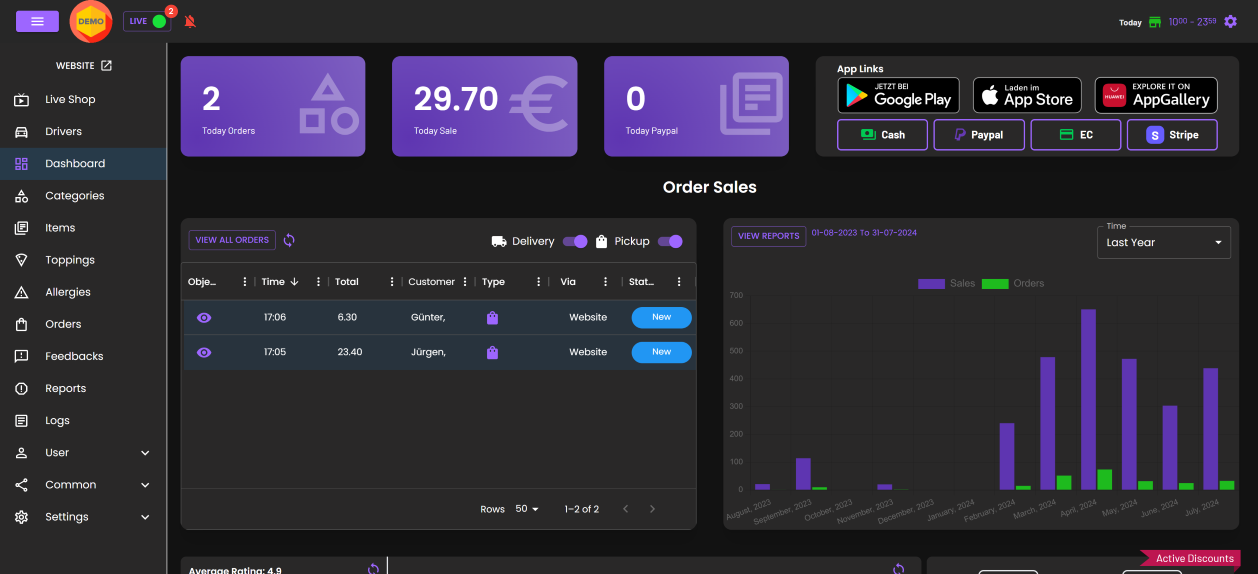The width and height of the screenshot is (1258, 574).
Task: Click the Stripe payment button
Action: 1172,135
